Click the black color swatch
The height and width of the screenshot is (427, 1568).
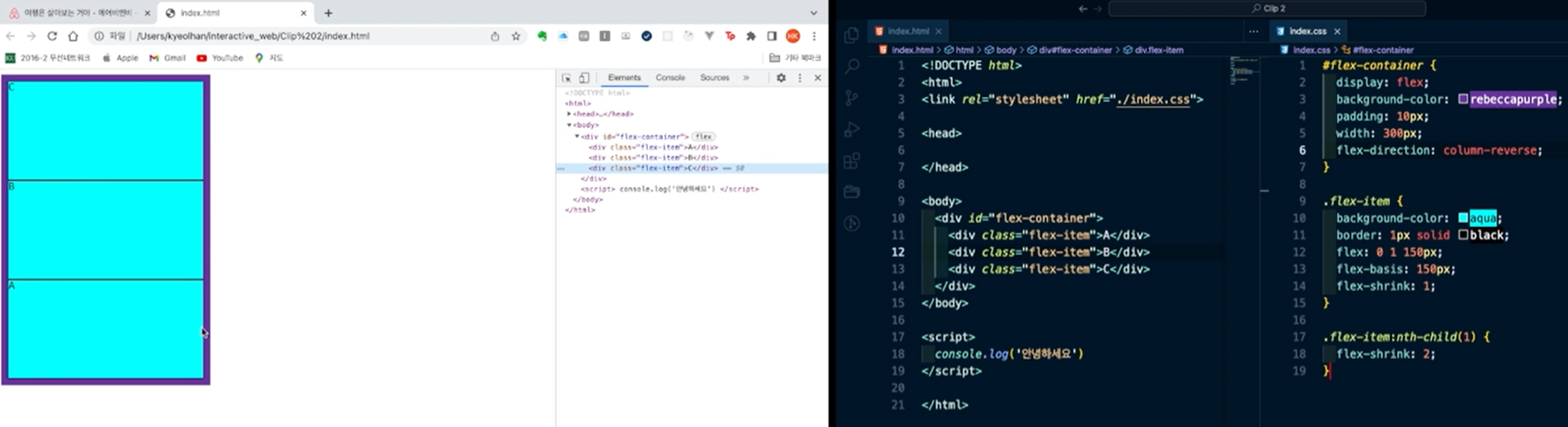pyautogui.click(x=1464, y=235)
